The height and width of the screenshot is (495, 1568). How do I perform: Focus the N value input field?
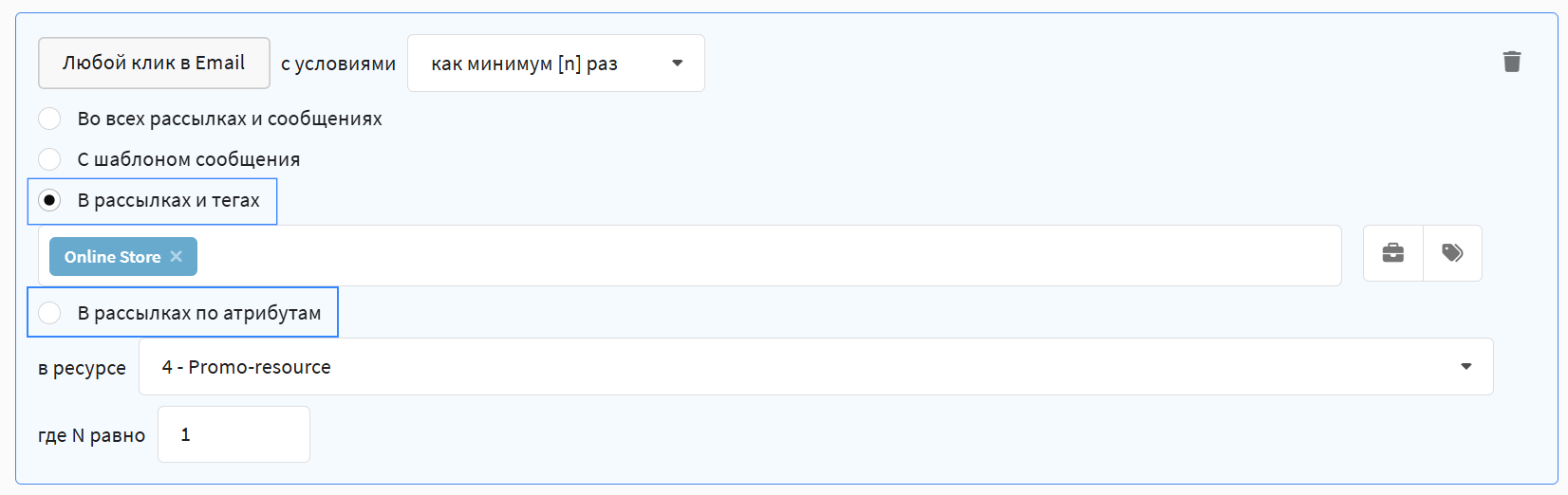(x=233, y=434)
